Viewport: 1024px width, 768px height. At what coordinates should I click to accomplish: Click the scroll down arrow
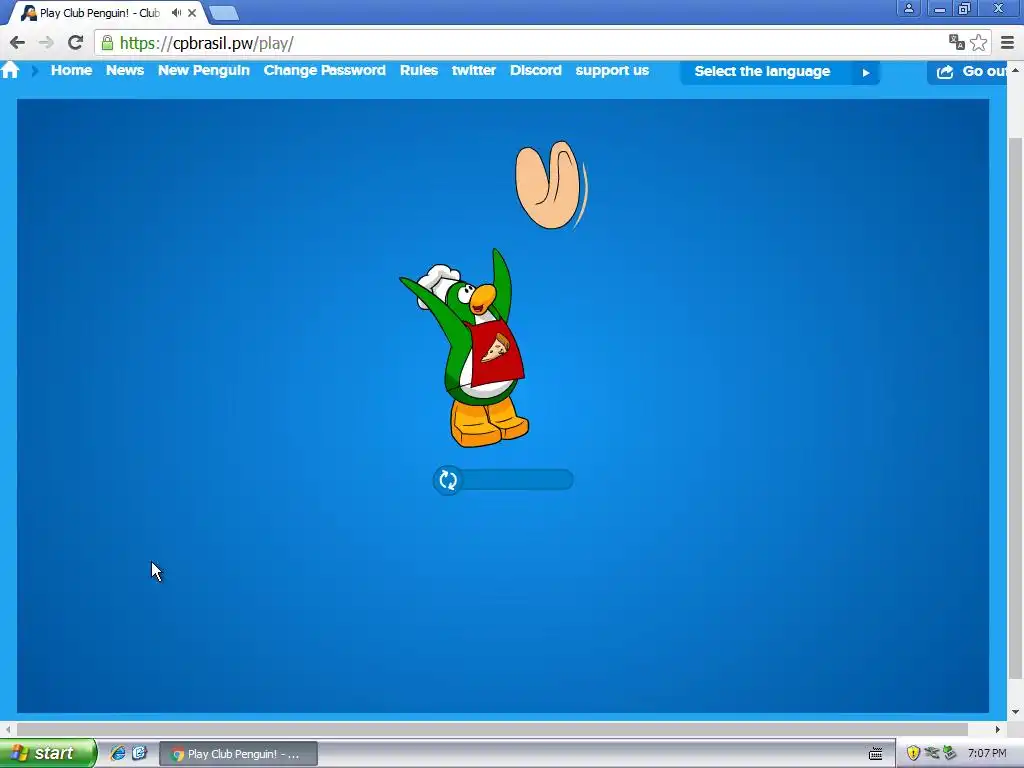[x=1015, y=712]
